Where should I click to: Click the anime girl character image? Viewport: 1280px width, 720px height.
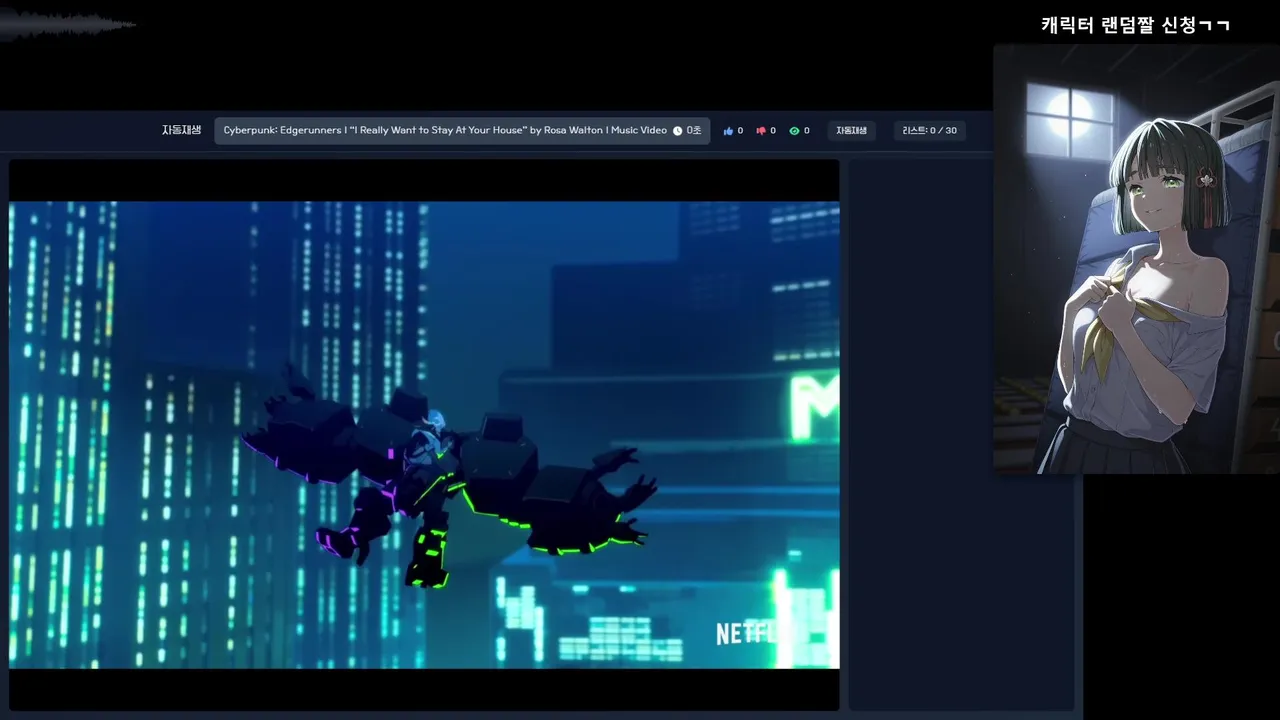(x=1136, y=259)
